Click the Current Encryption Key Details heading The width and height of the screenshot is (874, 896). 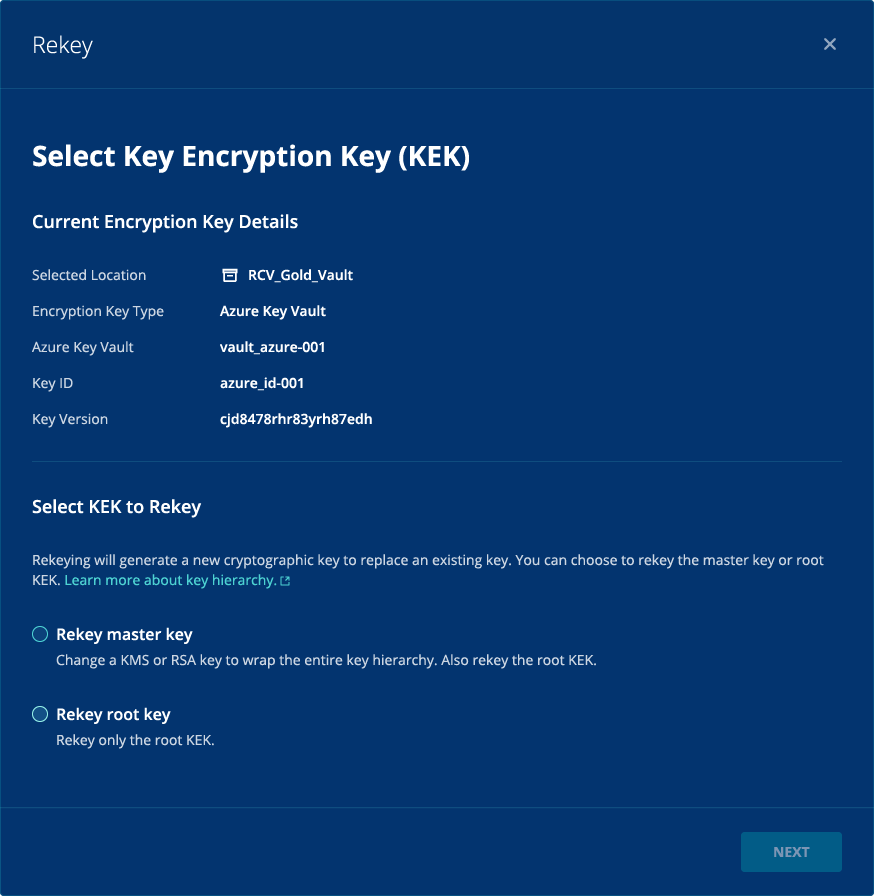point(165,222)
